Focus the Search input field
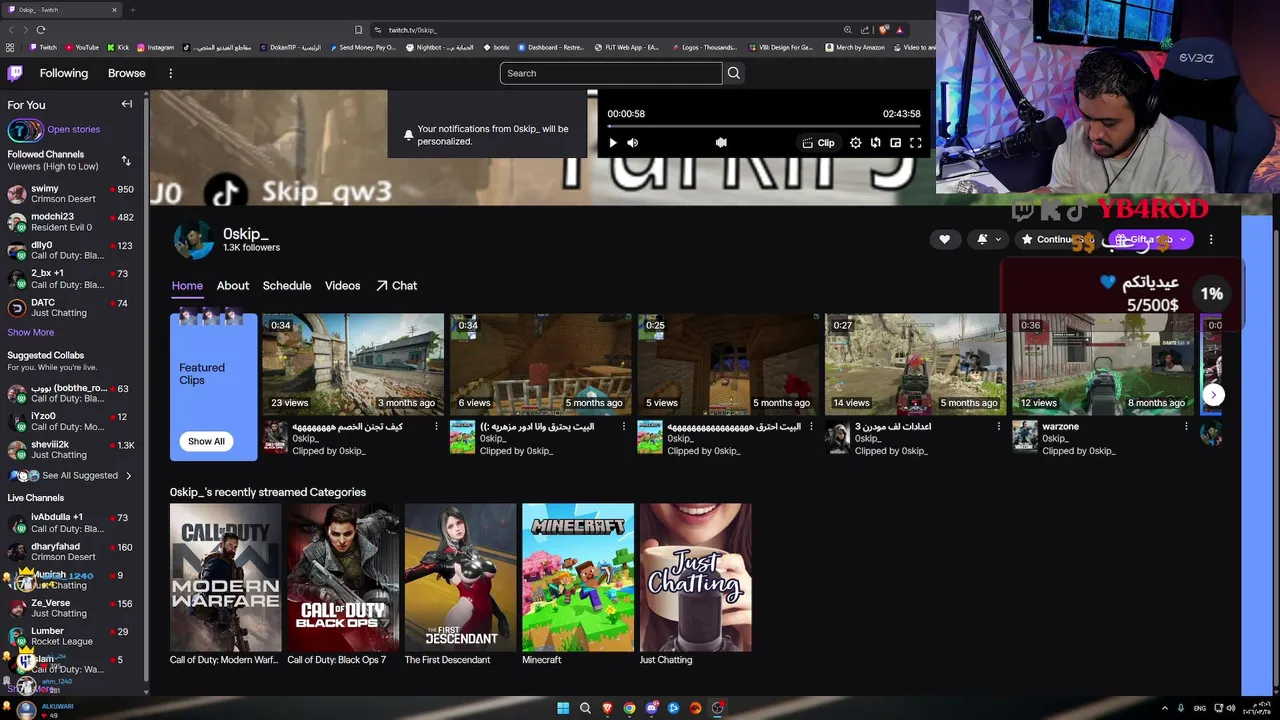Image resolution: width=1280 pixels, height=720 pixels. coord(610,73)
